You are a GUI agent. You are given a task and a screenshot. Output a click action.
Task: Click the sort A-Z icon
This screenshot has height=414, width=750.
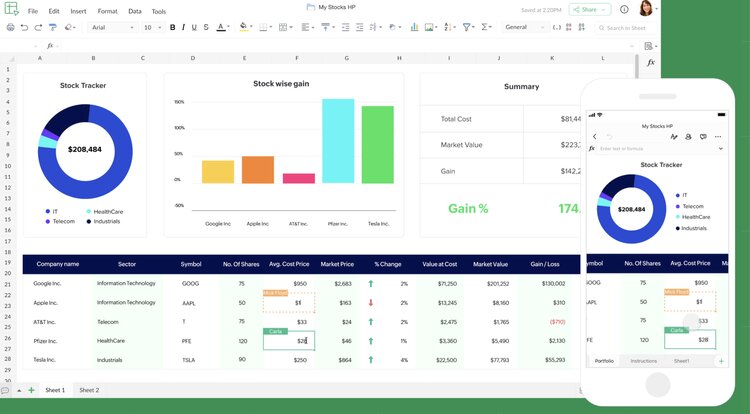(450, 27)
